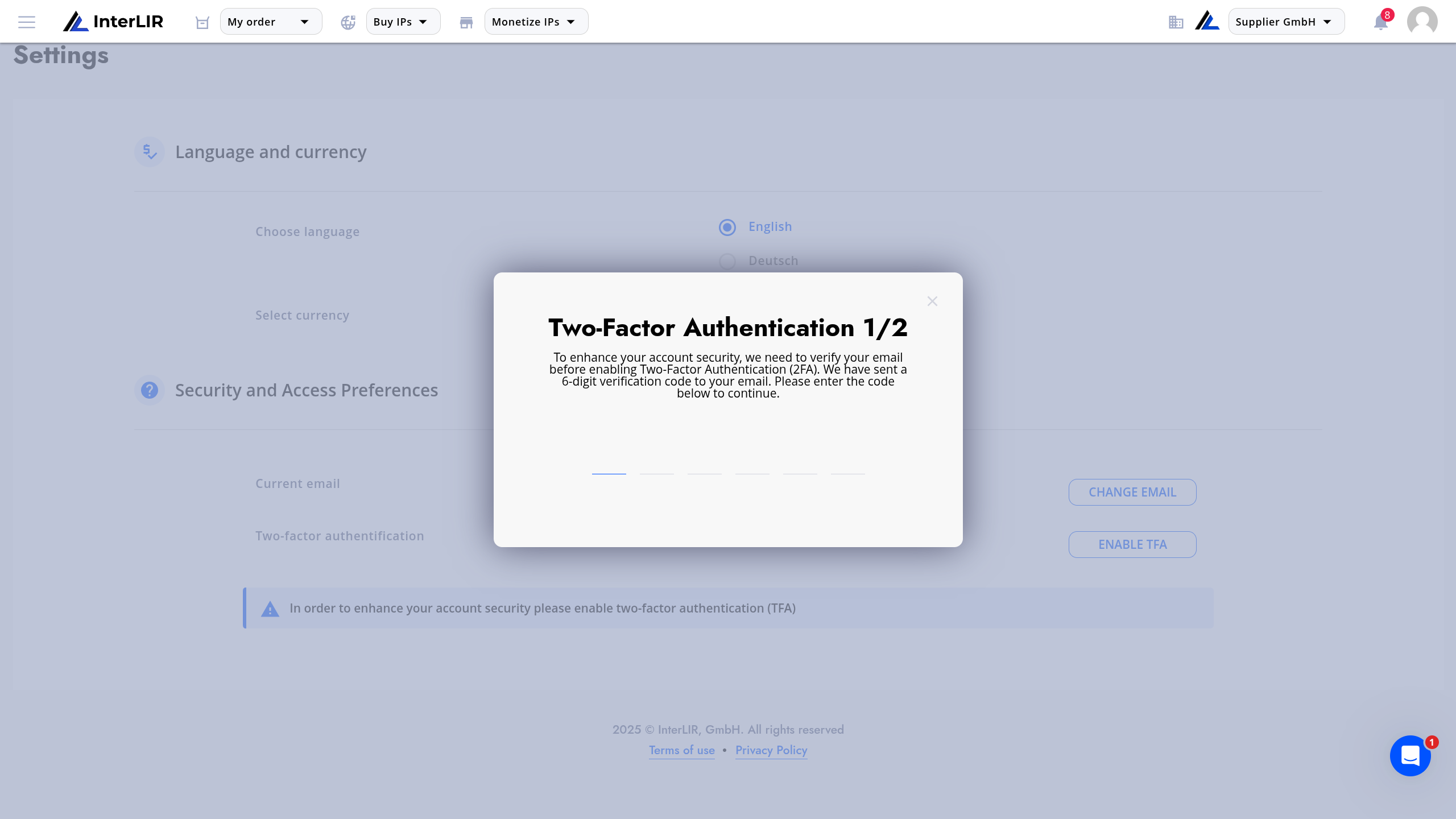Focus the first verification code digit field

tap(609, 458)
